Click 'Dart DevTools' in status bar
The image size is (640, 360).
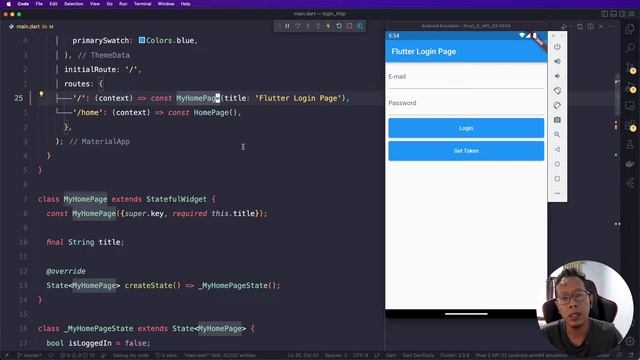[418, 356]
